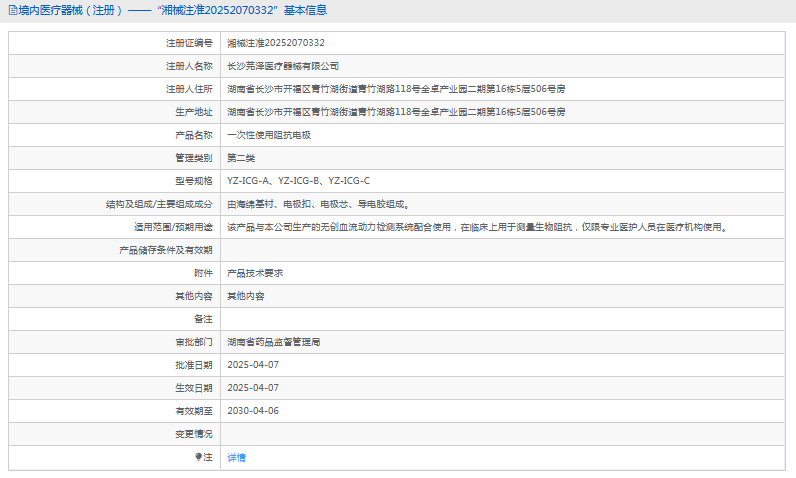Click the 注册证编号 label

(x=189, y=43)
